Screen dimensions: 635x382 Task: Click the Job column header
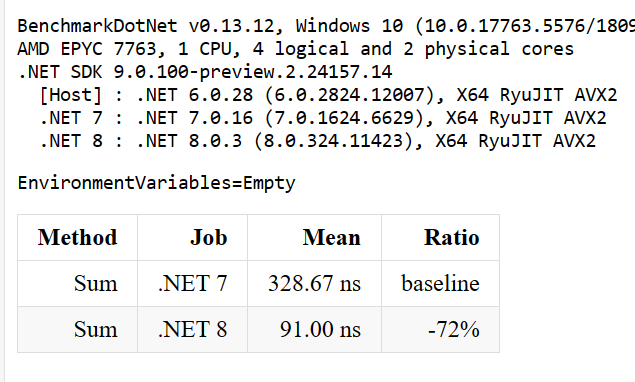coord(192,237)
